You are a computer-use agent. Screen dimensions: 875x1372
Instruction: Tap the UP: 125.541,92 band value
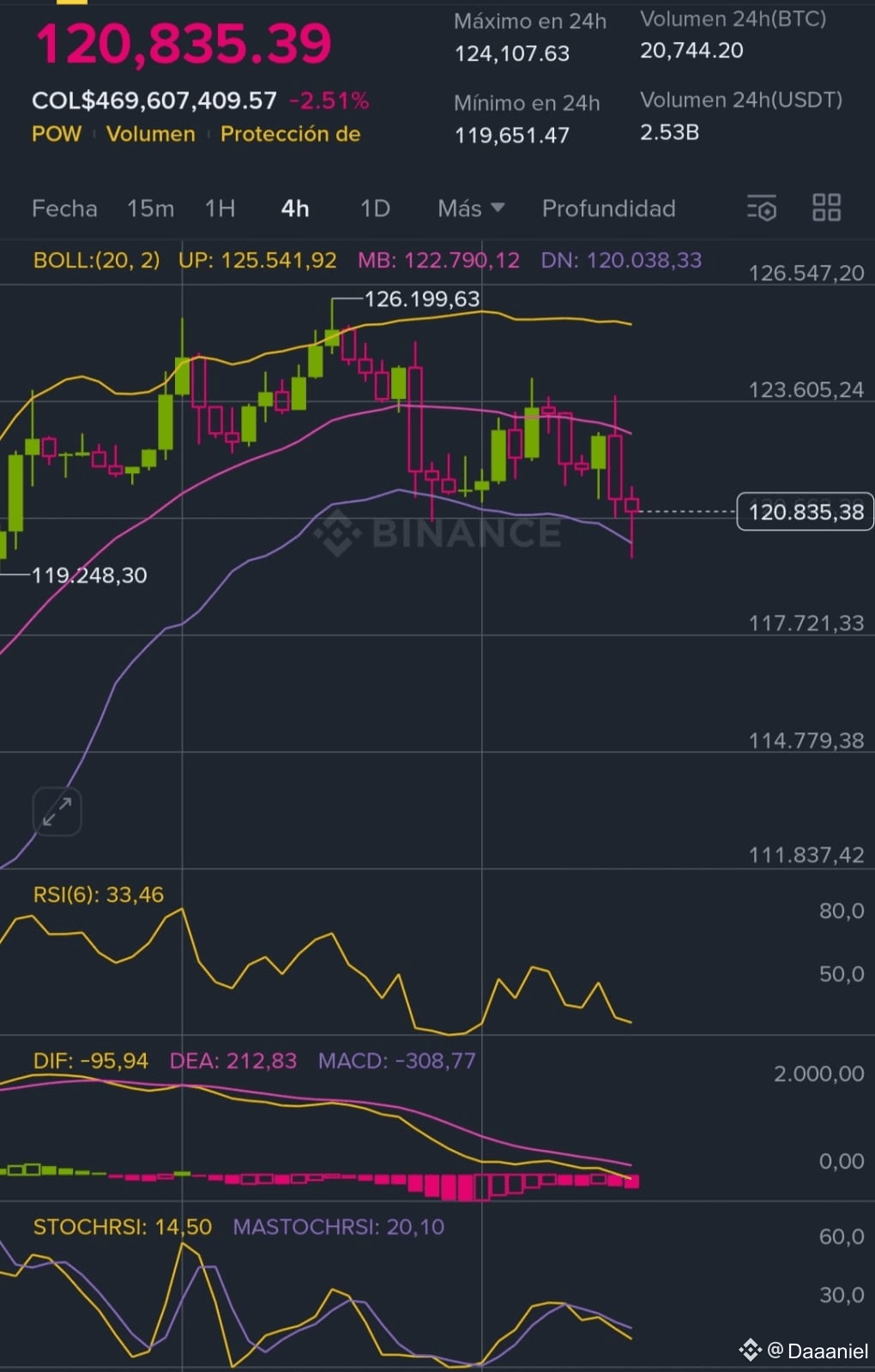pos(257,260)
